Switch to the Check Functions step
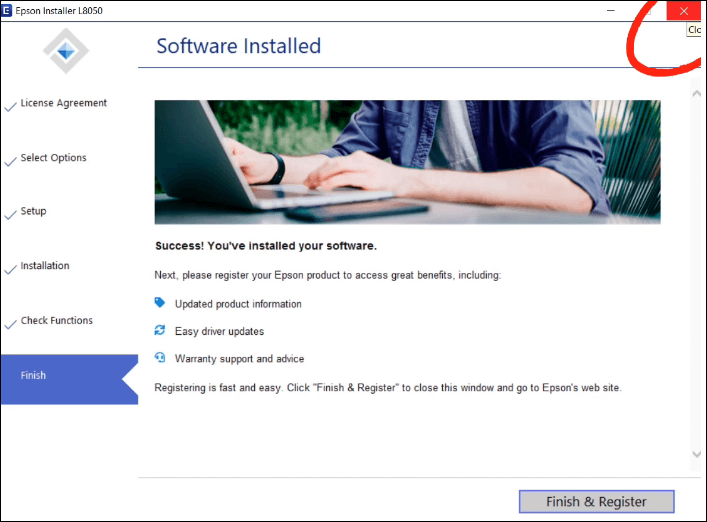The image size is (707, 522). pos(56,321)
